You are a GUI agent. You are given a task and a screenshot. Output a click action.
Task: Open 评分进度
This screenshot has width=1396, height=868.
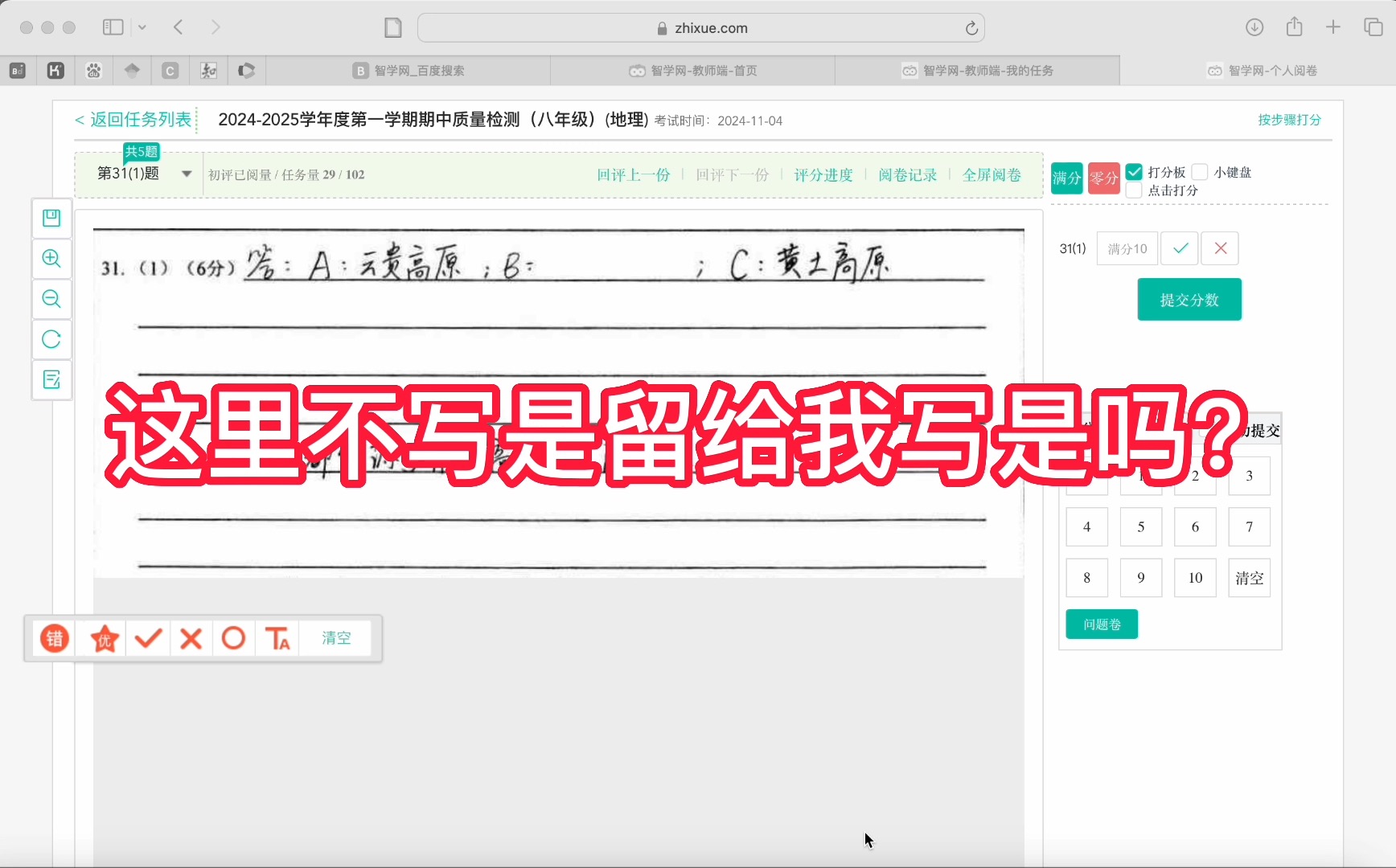click(823, 175)
